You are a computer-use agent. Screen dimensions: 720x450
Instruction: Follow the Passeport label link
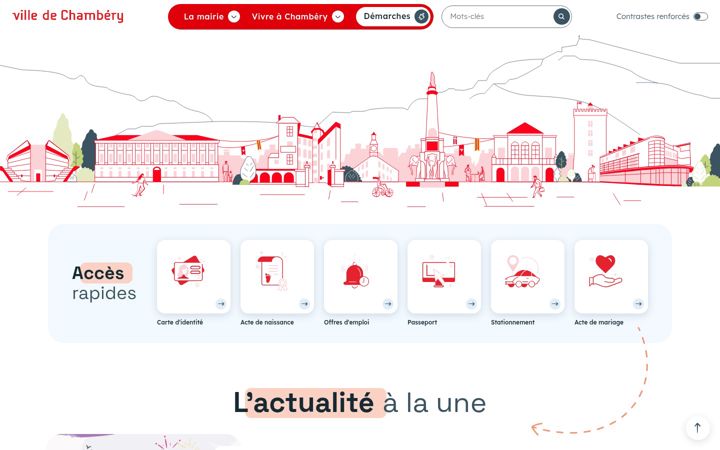tap(422, 322)
